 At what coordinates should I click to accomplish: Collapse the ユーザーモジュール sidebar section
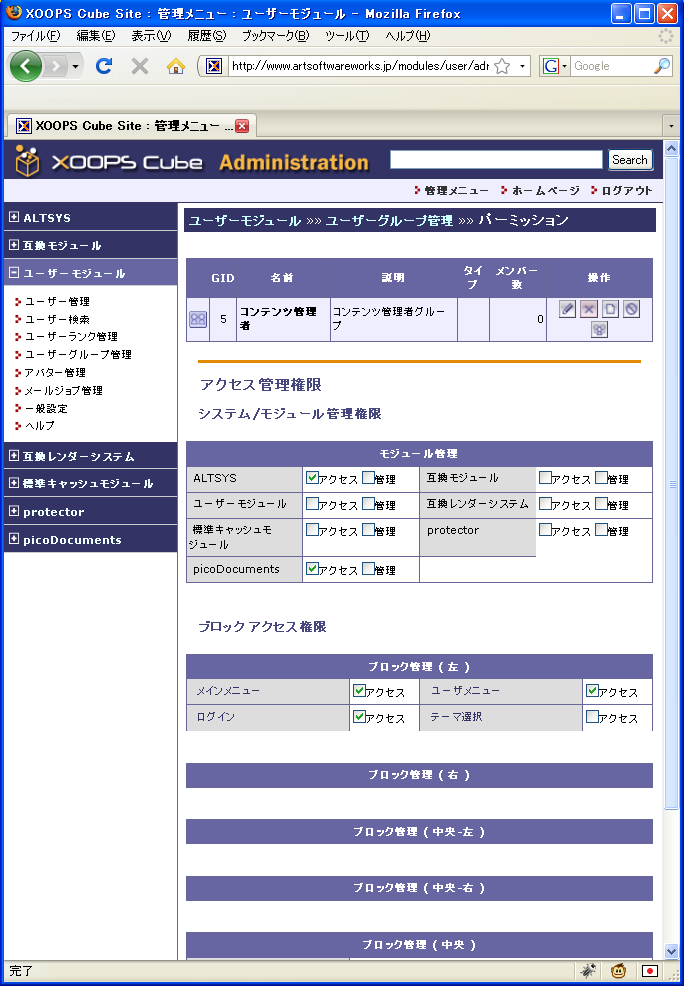14,273
